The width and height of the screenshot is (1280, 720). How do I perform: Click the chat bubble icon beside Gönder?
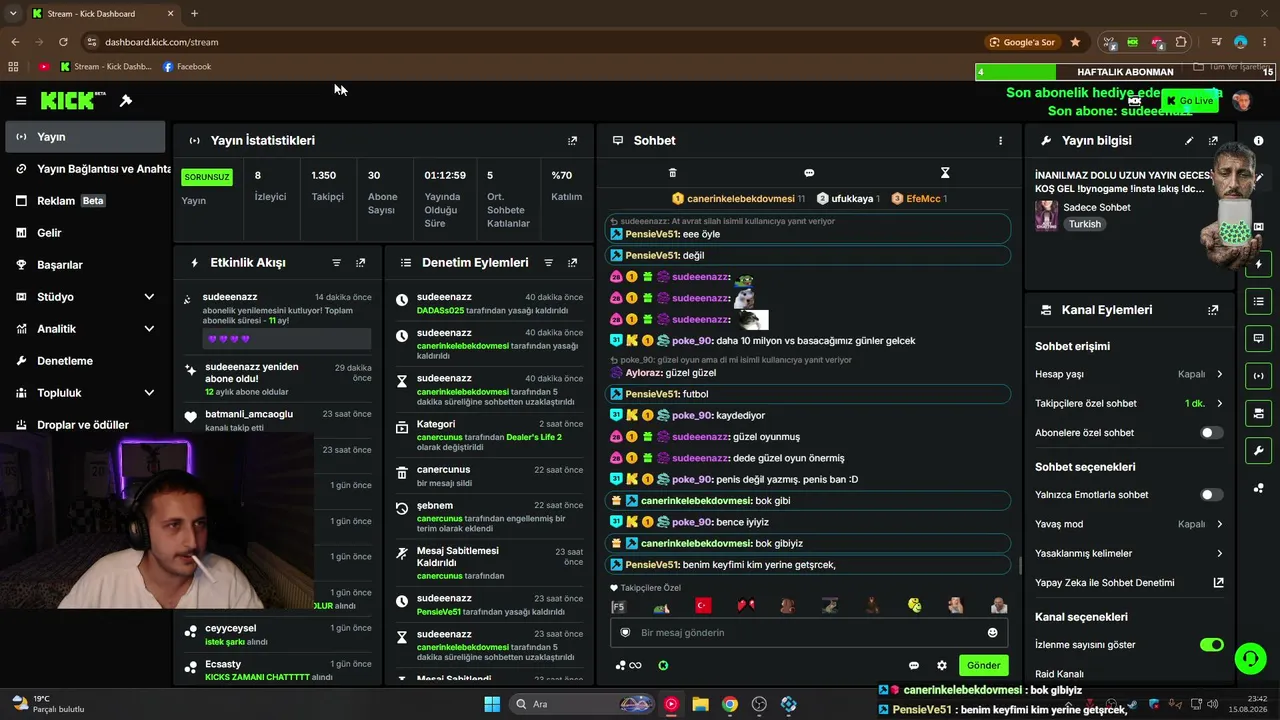[x=913, y=666]
